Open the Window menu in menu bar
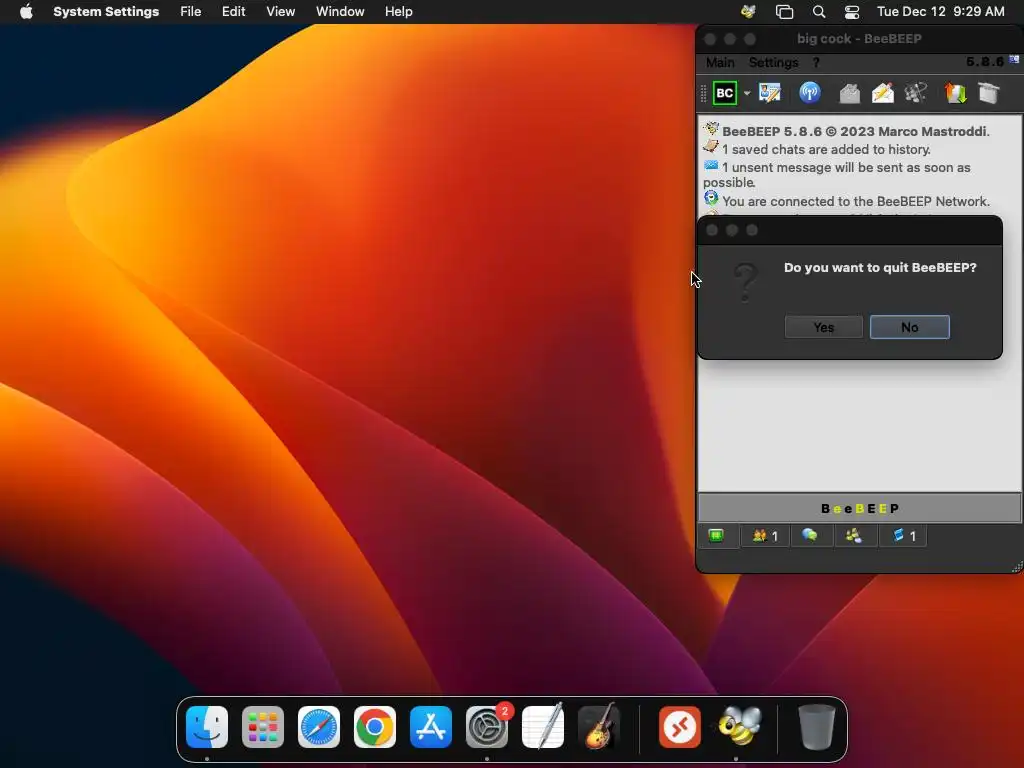 coord(340,11)
